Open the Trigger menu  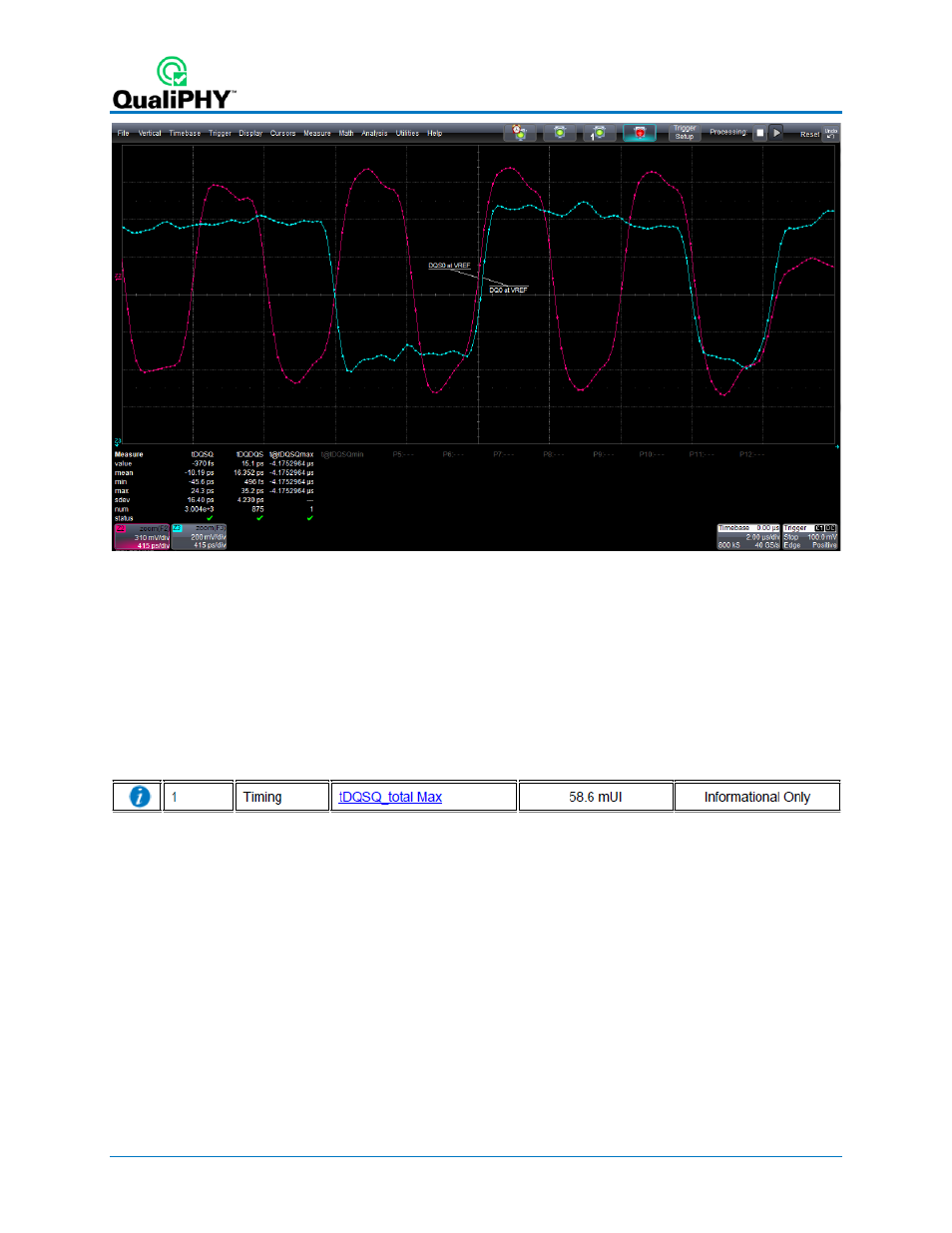220,133
